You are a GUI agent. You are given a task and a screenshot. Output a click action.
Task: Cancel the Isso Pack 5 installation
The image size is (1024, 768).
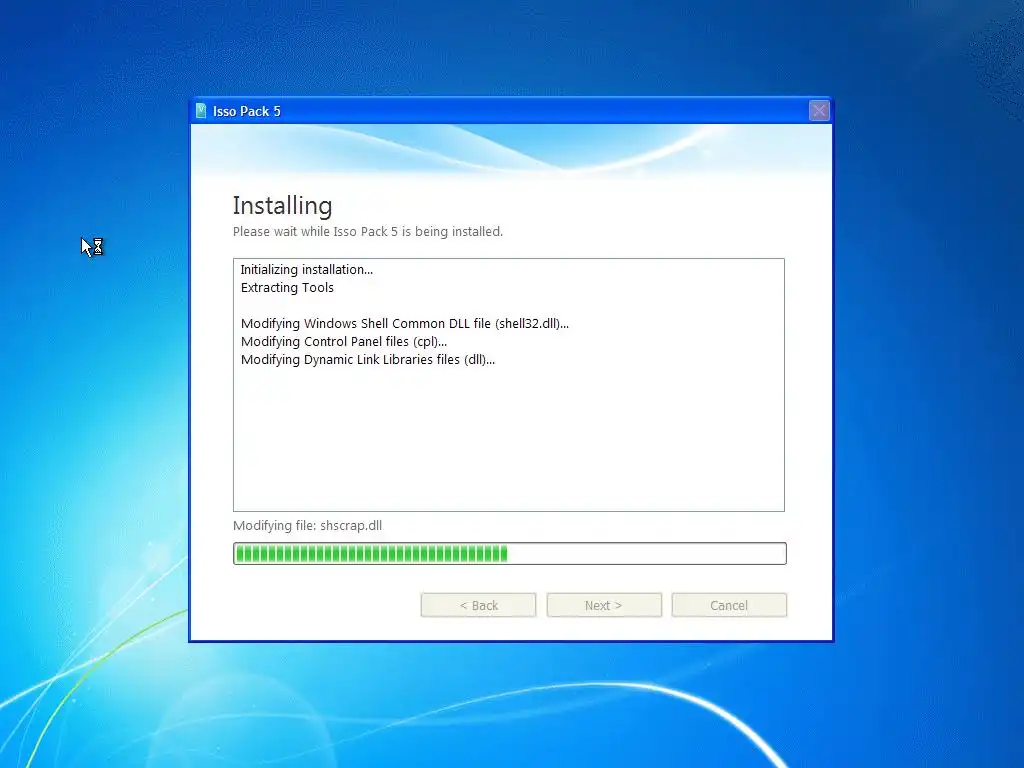pyautogui.click(x=729, y=605)
